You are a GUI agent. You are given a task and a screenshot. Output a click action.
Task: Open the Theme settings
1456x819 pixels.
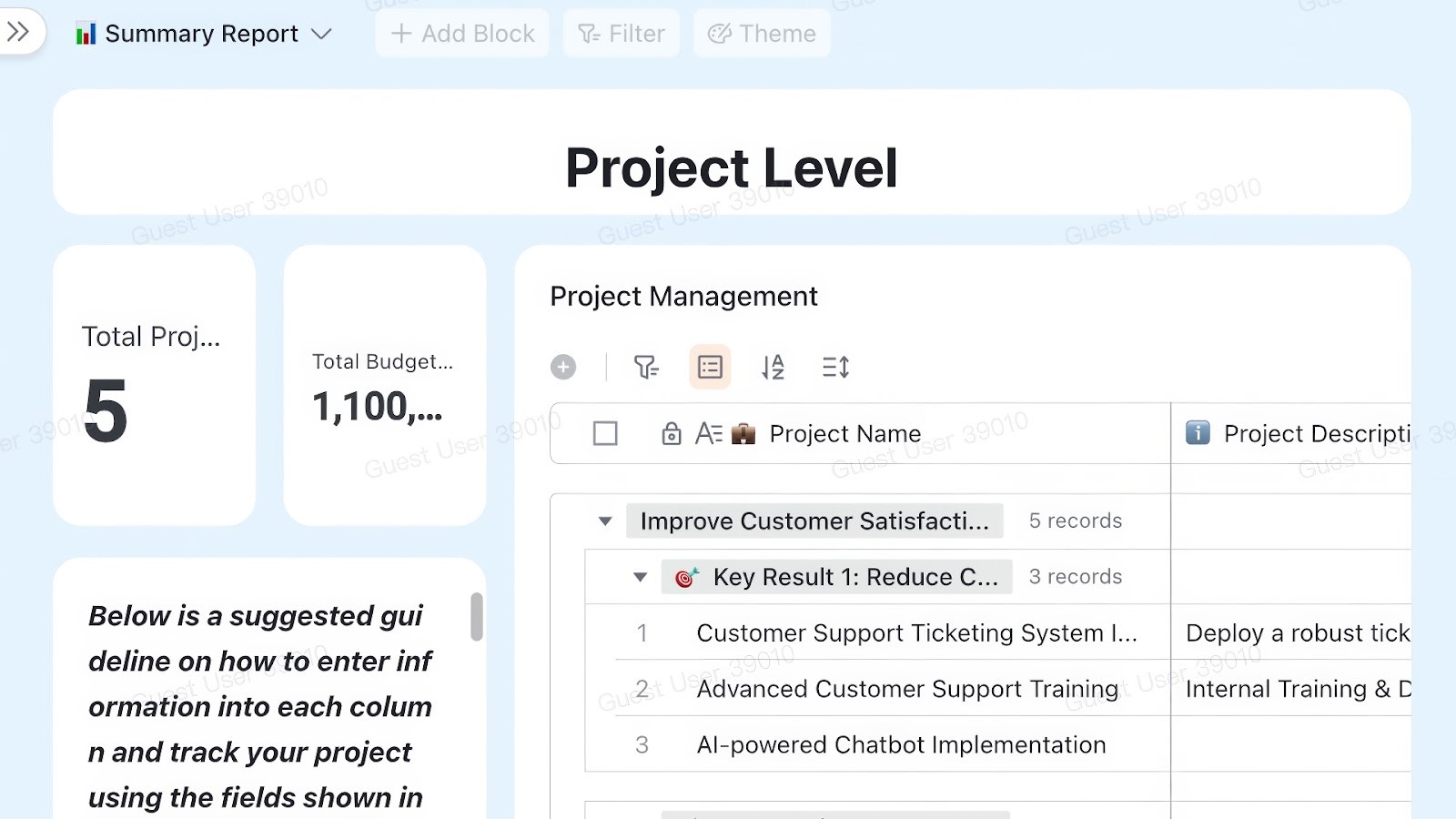(762, 33)
